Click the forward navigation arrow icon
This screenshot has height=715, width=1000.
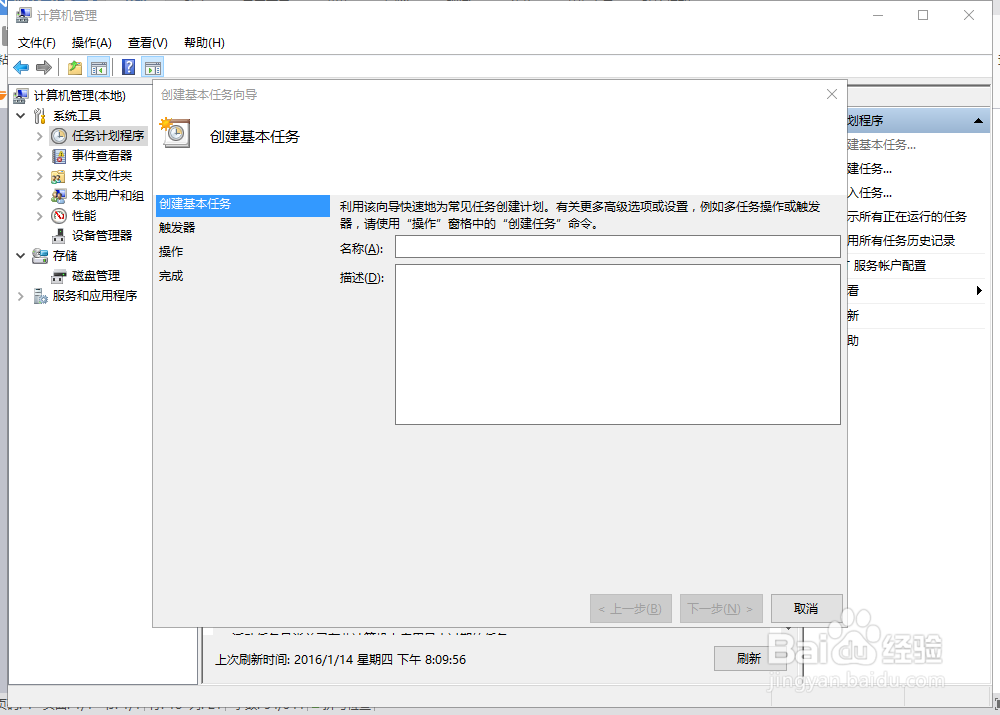pyautogui.click(x=44, y=66)
